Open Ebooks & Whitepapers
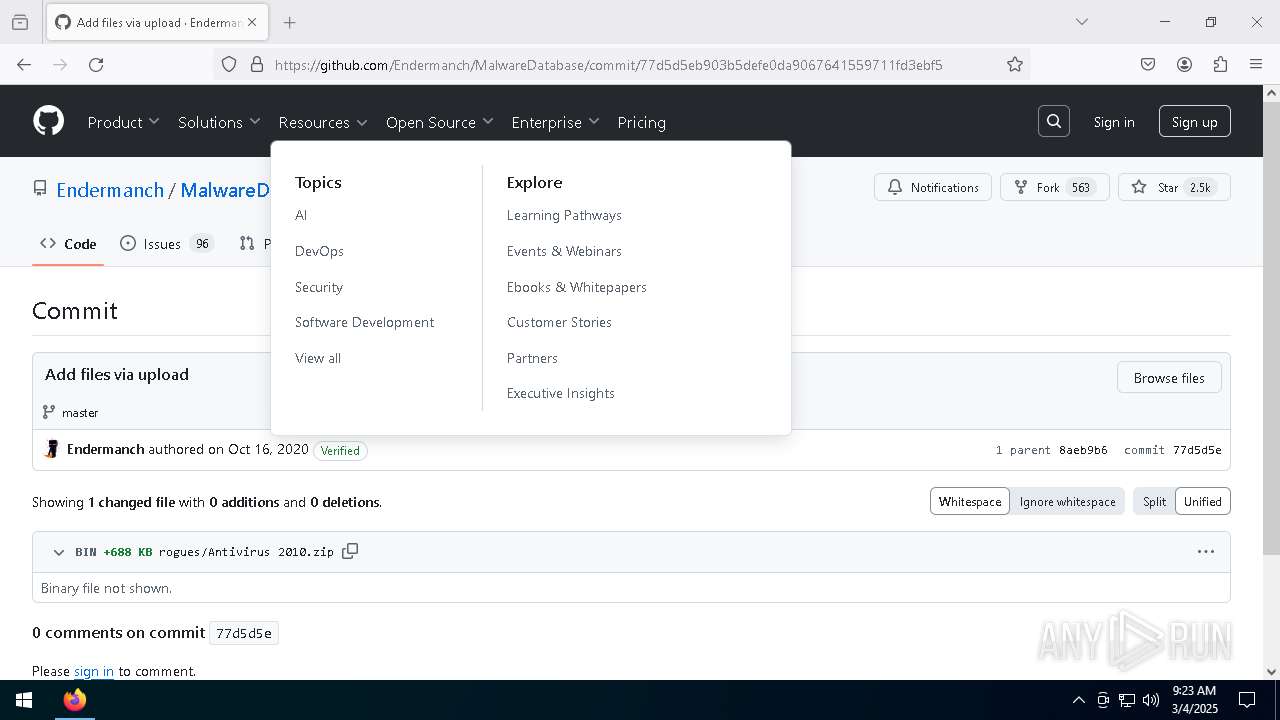 click(x=577, y=287)
